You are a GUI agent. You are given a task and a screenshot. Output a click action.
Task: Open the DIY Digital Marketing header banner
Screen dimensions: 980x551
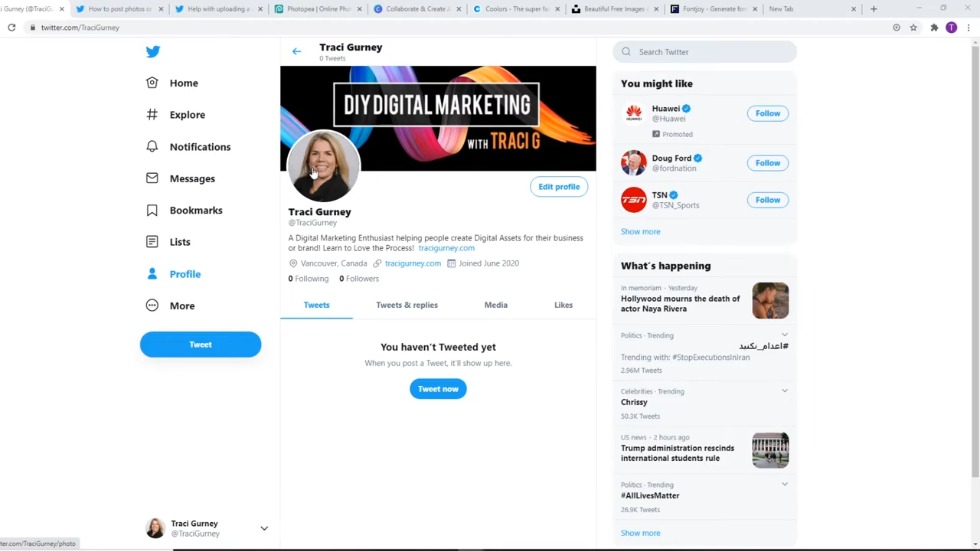point(438,118)
